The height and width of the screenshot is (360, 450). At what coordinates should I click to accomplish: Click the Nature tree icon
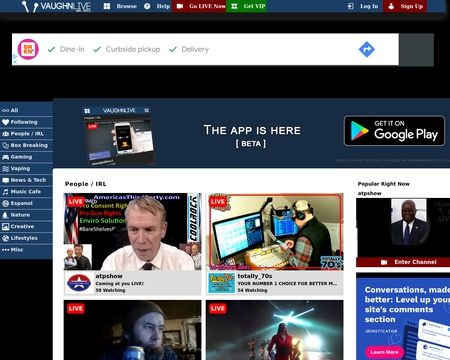tap(5, 215)
